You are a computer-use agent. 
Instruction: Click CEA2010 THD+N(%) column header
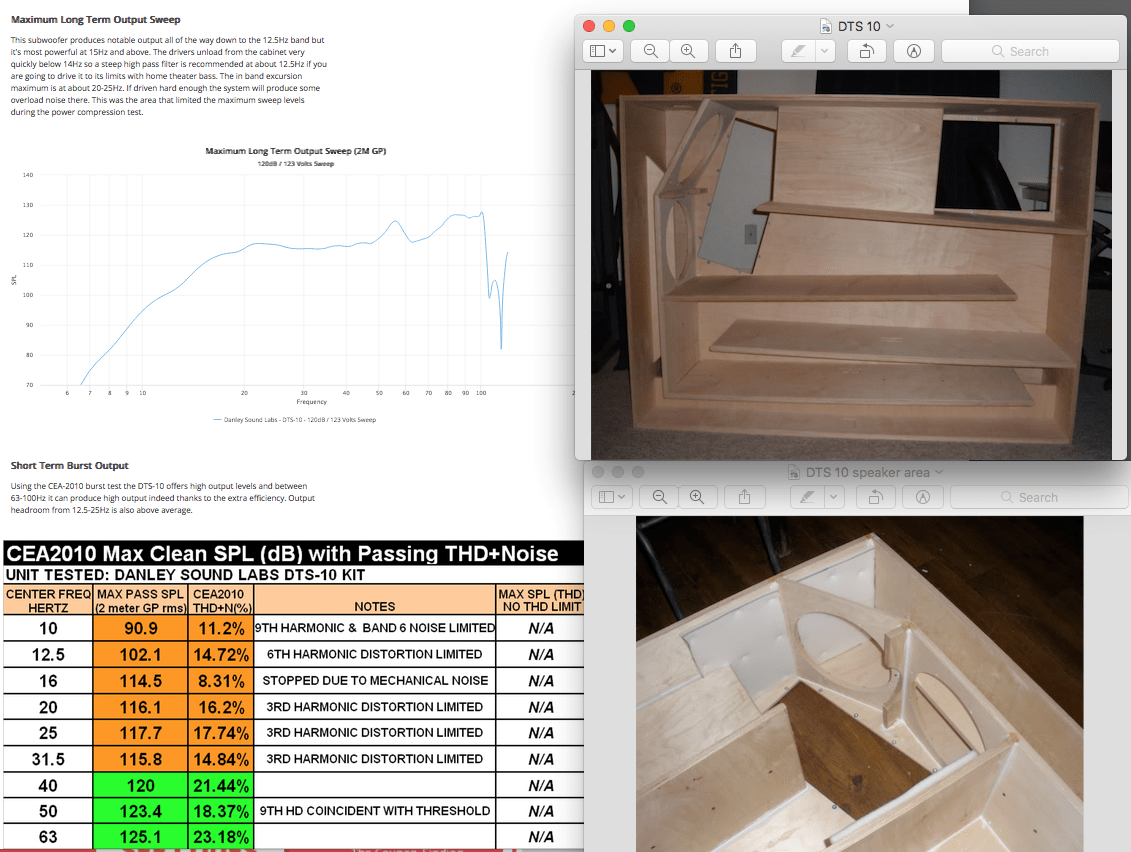pyautogui.click(x=221, y=600)
